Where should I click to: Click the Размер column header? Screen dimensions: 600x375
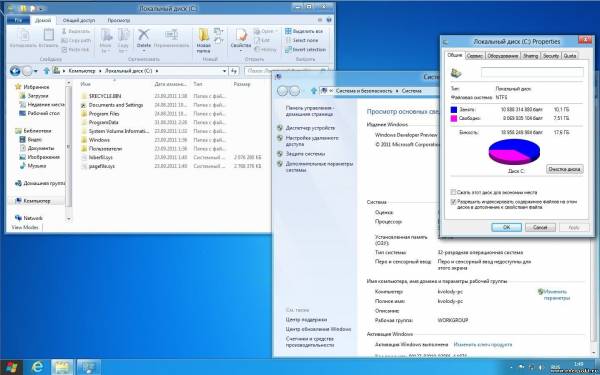point(242,84)
